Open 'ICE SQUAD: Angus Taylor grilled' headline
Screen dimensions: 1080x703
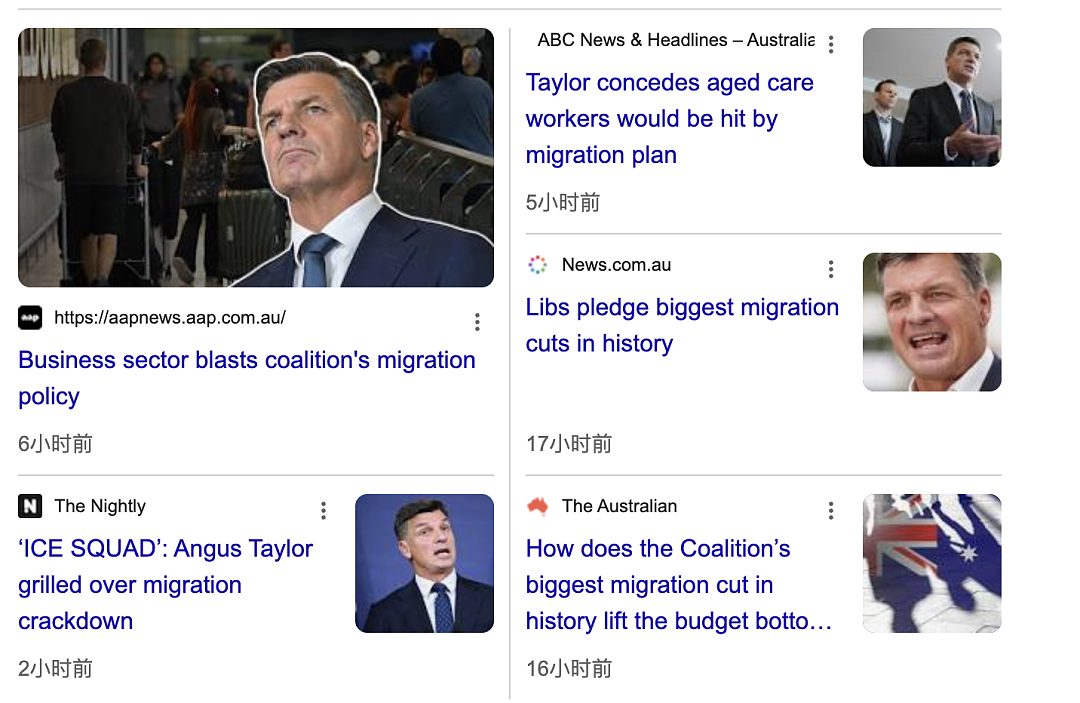pos(165,585)
